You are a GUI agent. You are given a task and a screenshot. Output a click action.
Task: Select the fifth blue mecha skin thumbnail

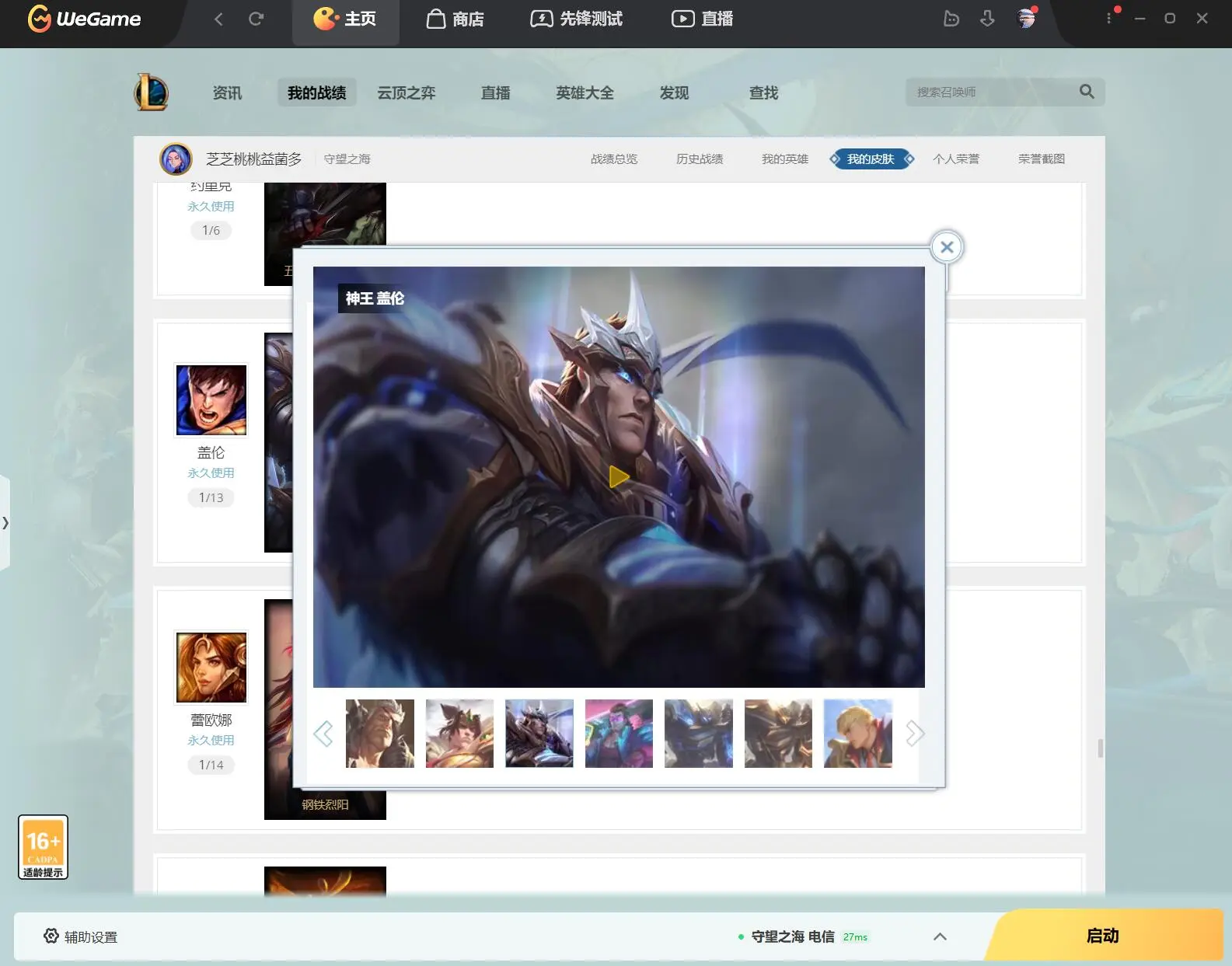coord(699,733)
